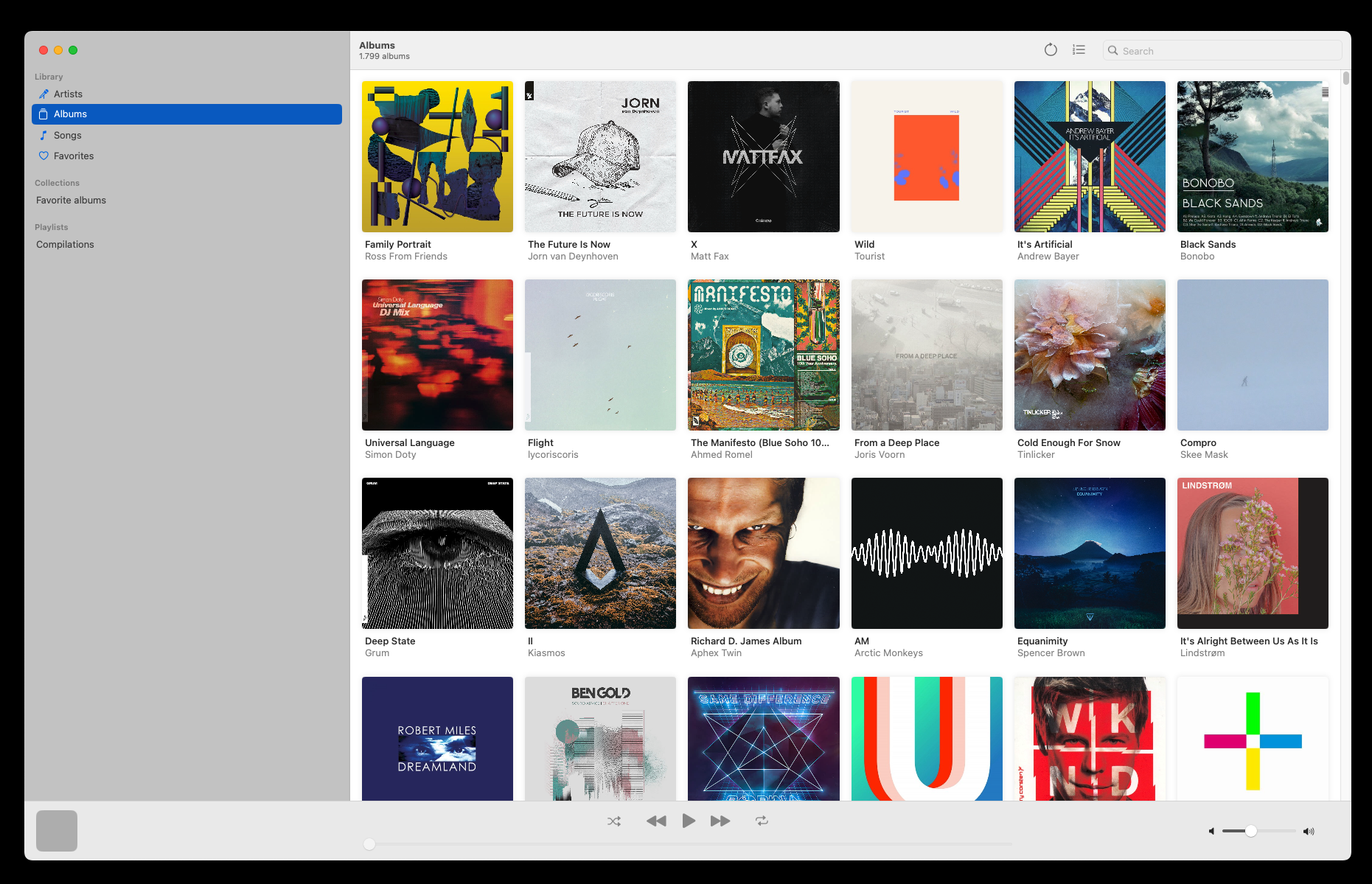Screen dimensions: 1372x884
Task: Open It's Artificial album cover
Action: point(1090,156)
